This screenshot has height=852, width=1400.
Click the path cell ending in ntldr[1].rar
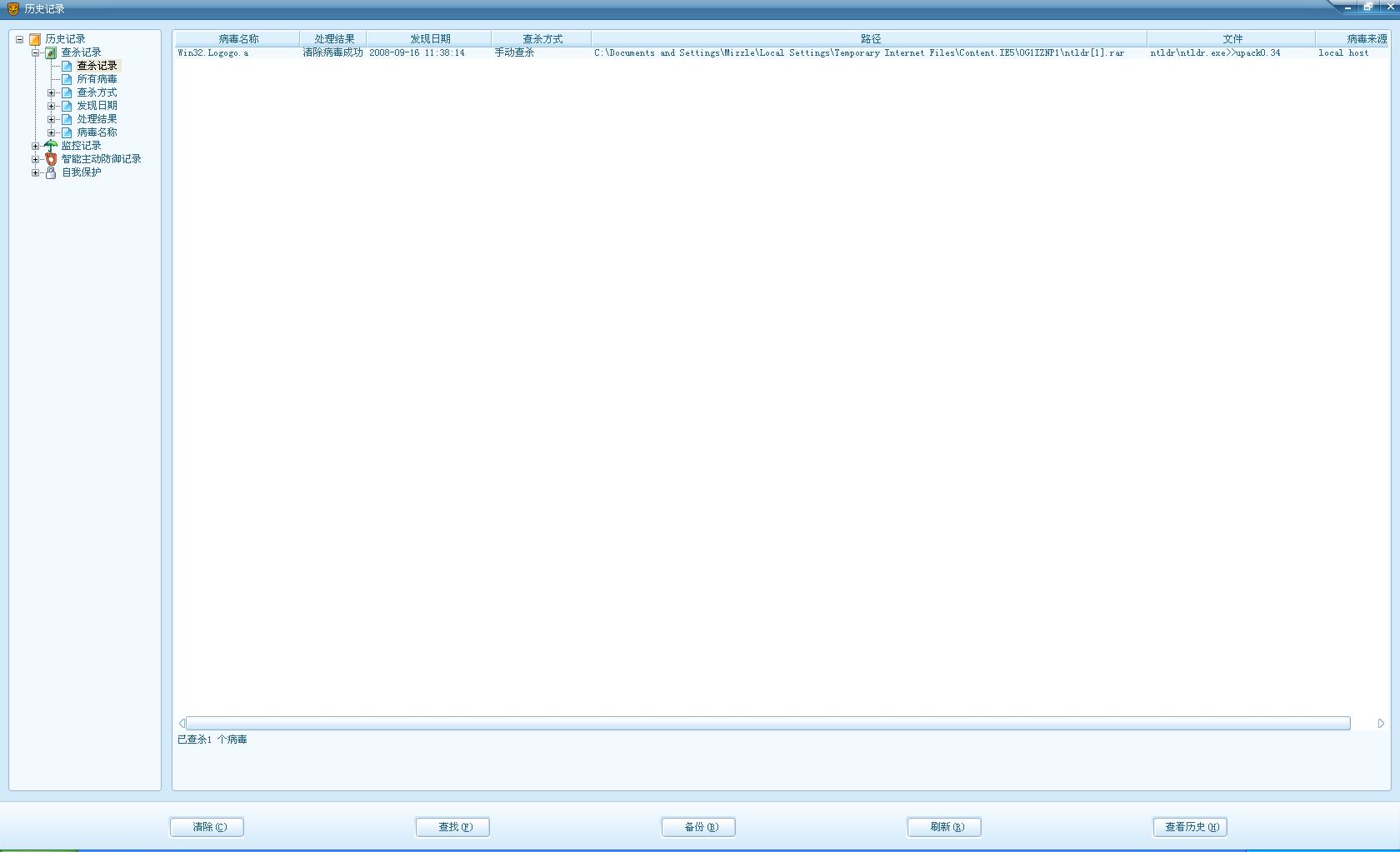click(x=859, y=52)
